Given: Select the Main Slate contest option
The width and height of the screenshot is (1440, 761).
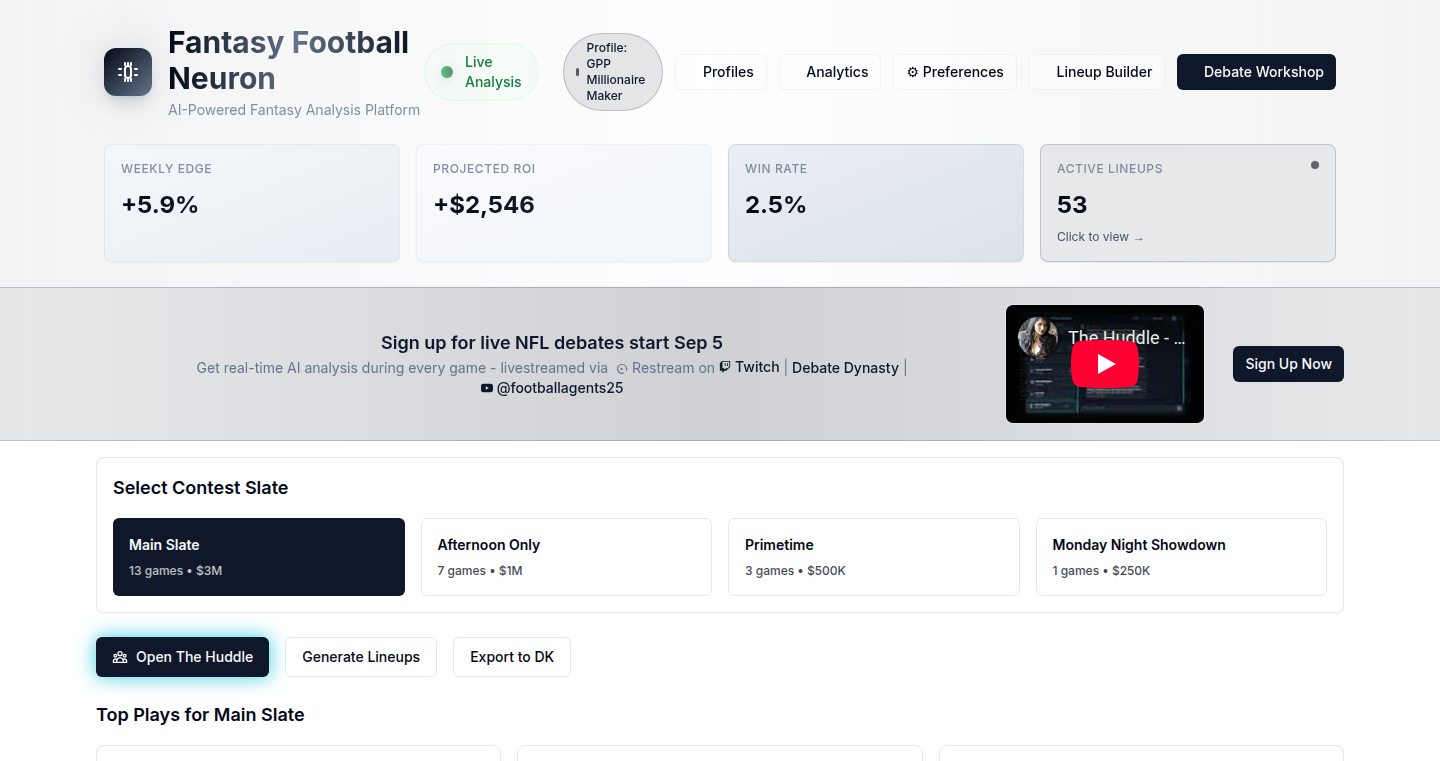Looking at the screenshot, I should [x=259, y=557].
